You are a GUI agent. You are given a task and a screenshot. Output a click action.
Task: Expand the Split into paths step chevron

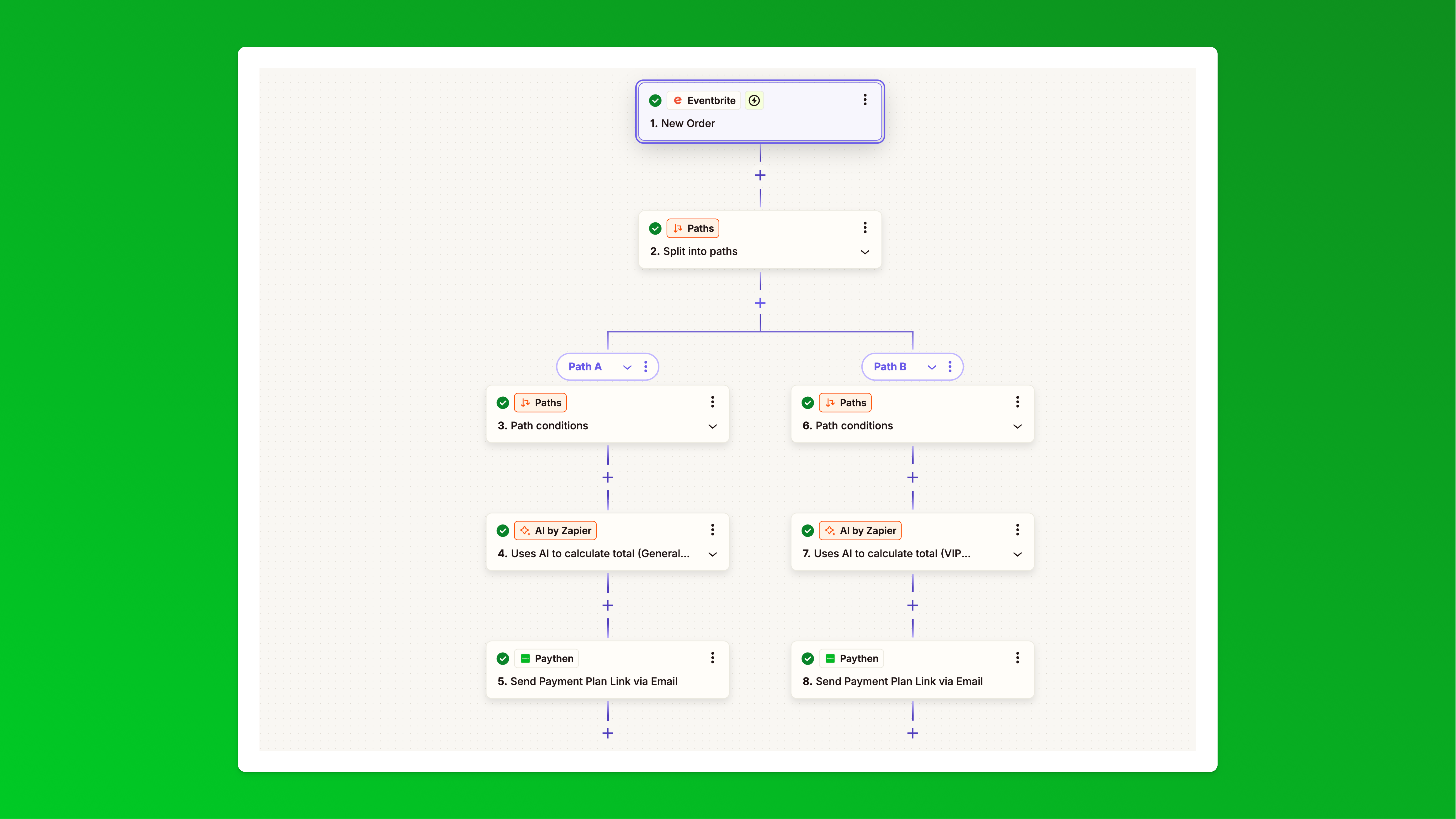click(865, 252)
